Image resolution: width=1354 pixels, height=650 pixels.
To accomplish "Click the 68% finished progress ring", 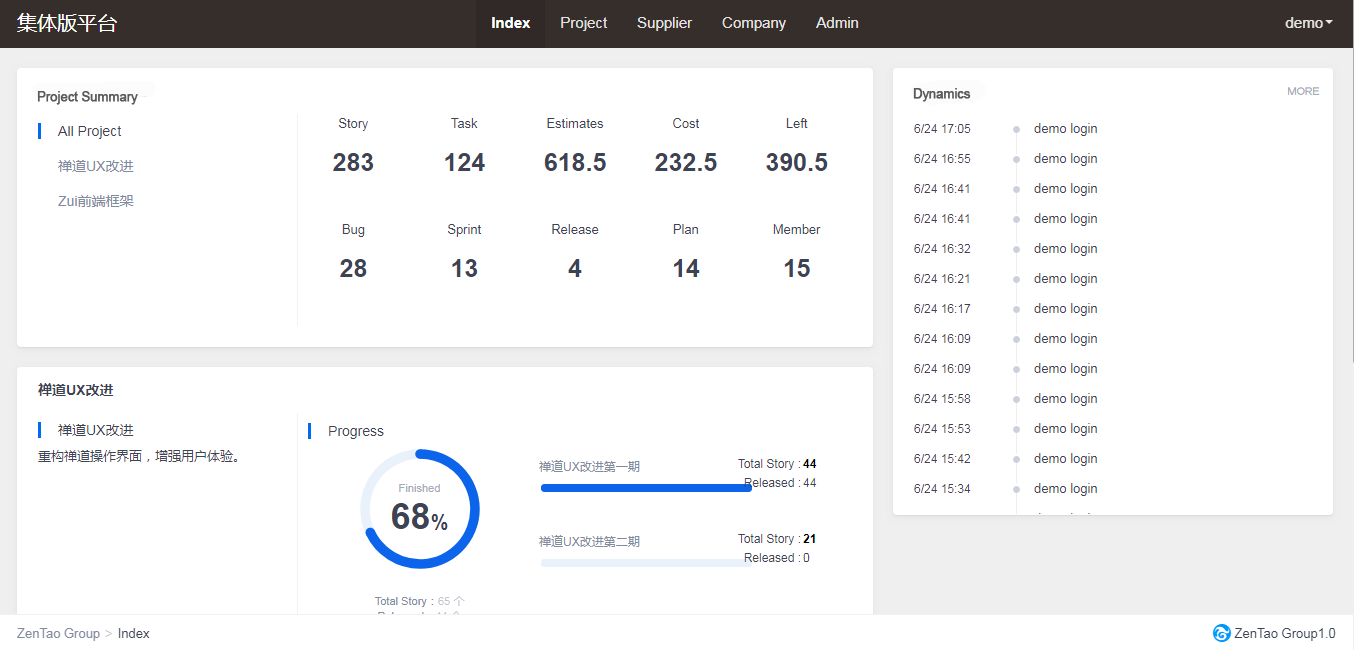I will pyautogui.click(x=419, y=509).
